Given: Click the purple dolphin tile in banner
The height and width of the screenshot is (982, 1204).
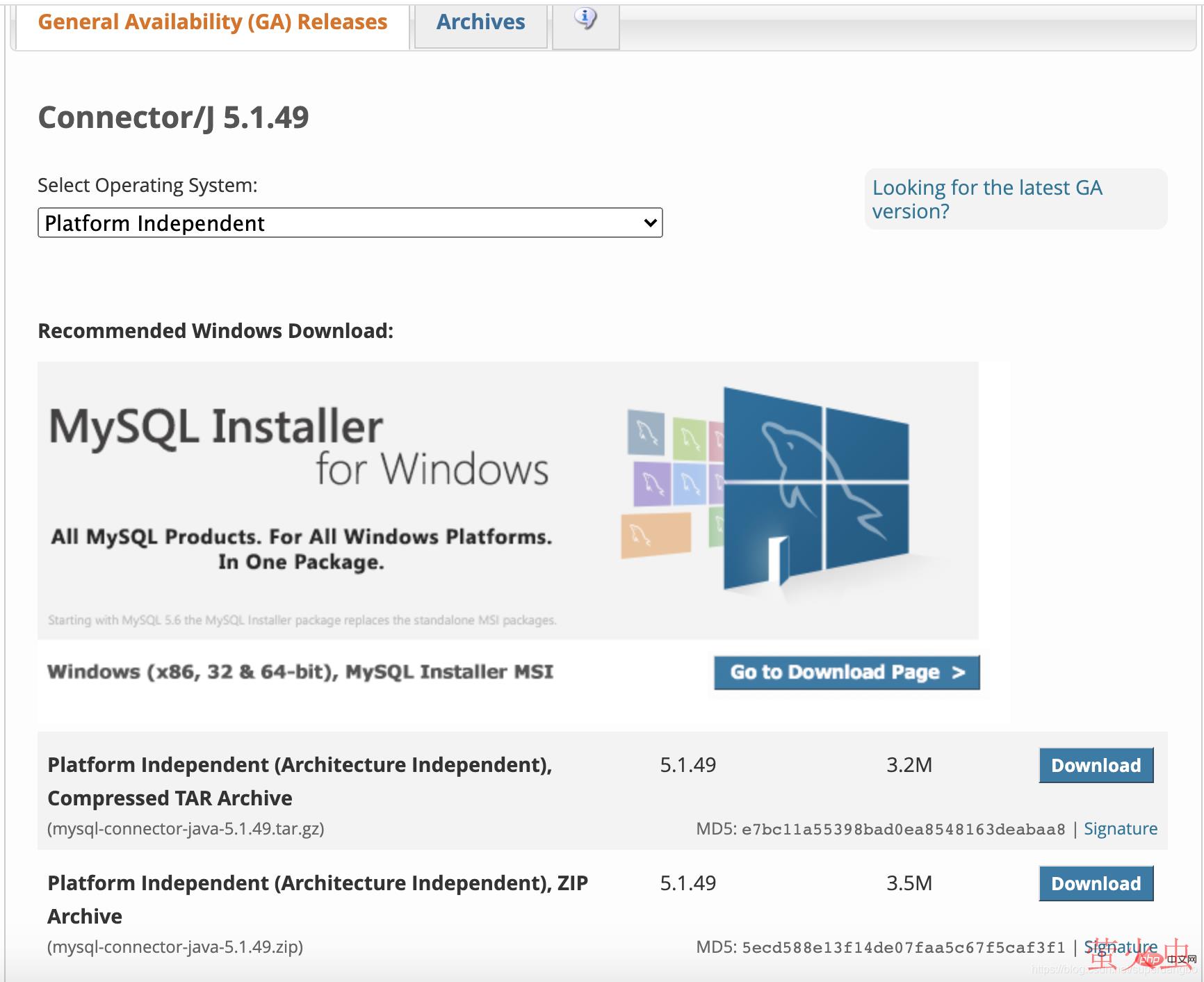Looking at the screenshot, I should pyautogui.click(x=651, y=483).
